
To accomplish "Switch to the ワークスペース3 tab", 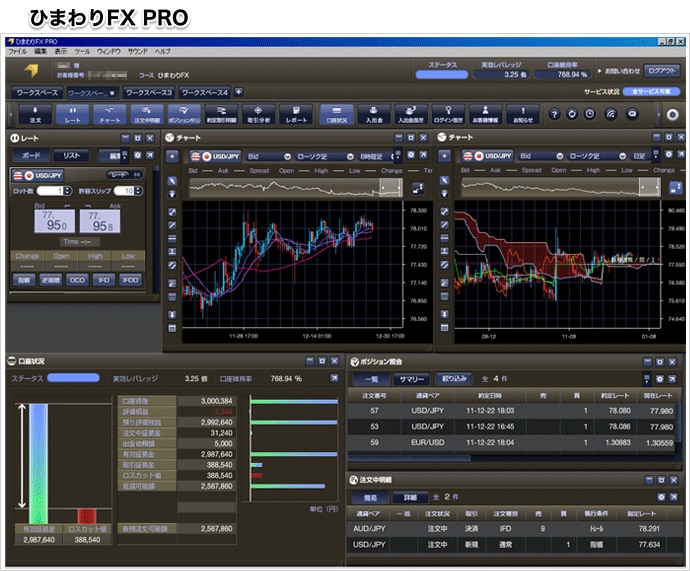I will [149, 92].
